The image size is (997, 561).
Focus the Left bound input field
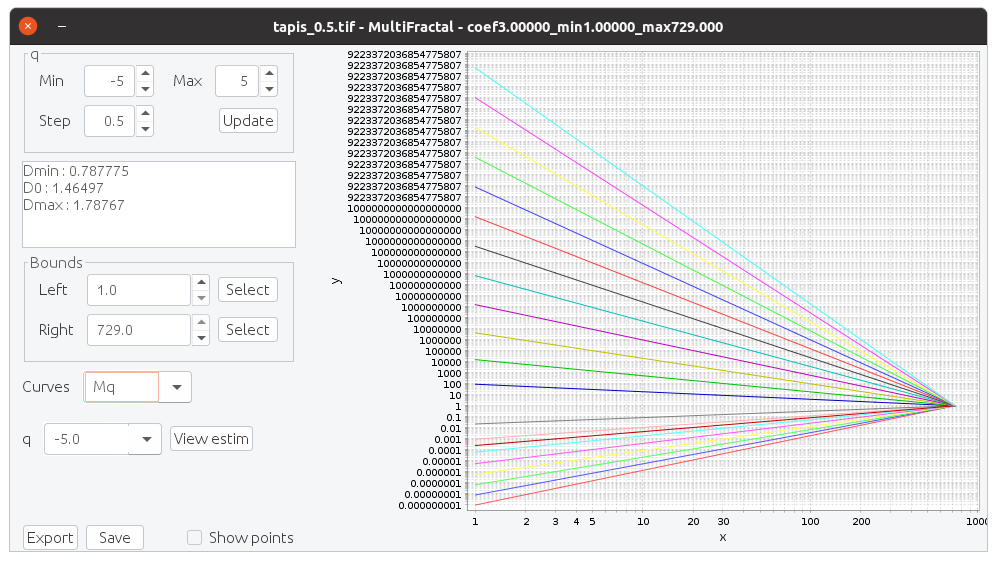[138, 290]
